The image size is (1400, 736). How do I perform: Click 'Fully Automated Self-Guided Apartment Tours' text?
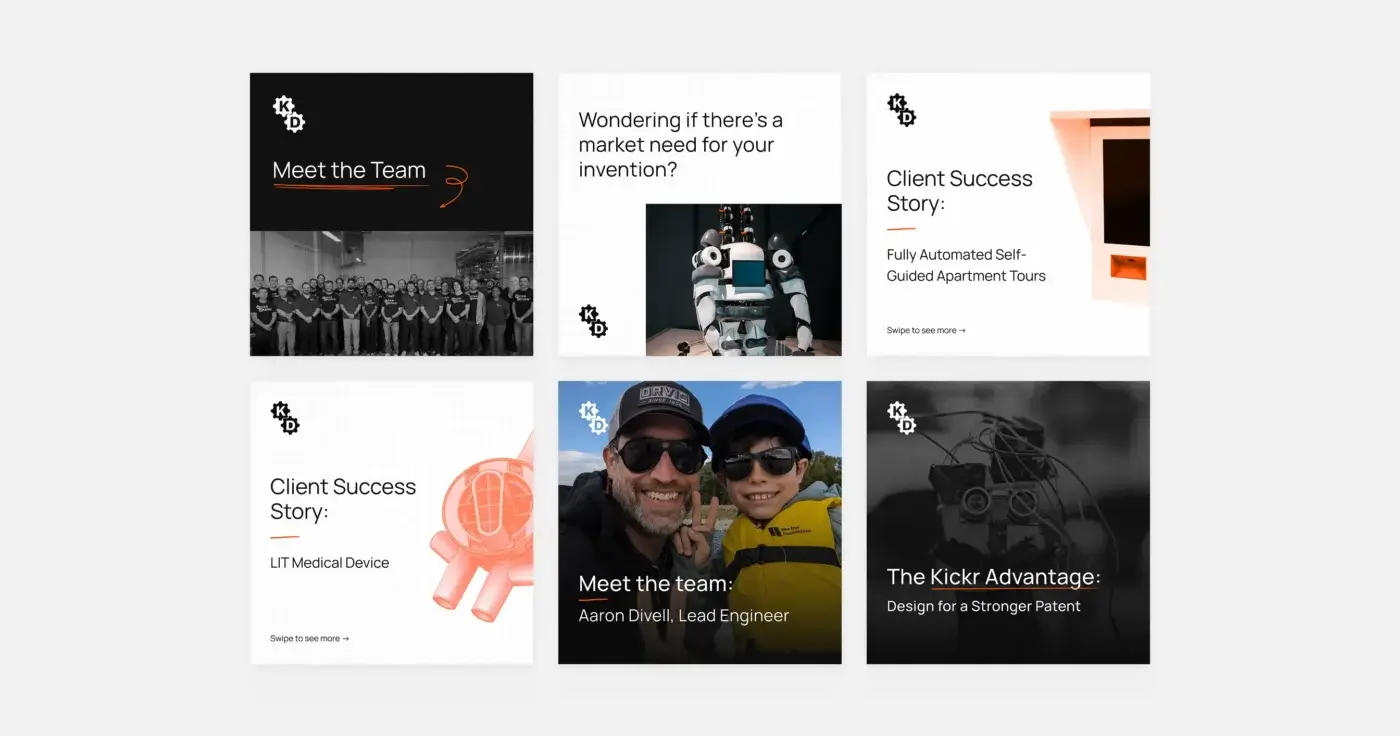pos(965,265)
